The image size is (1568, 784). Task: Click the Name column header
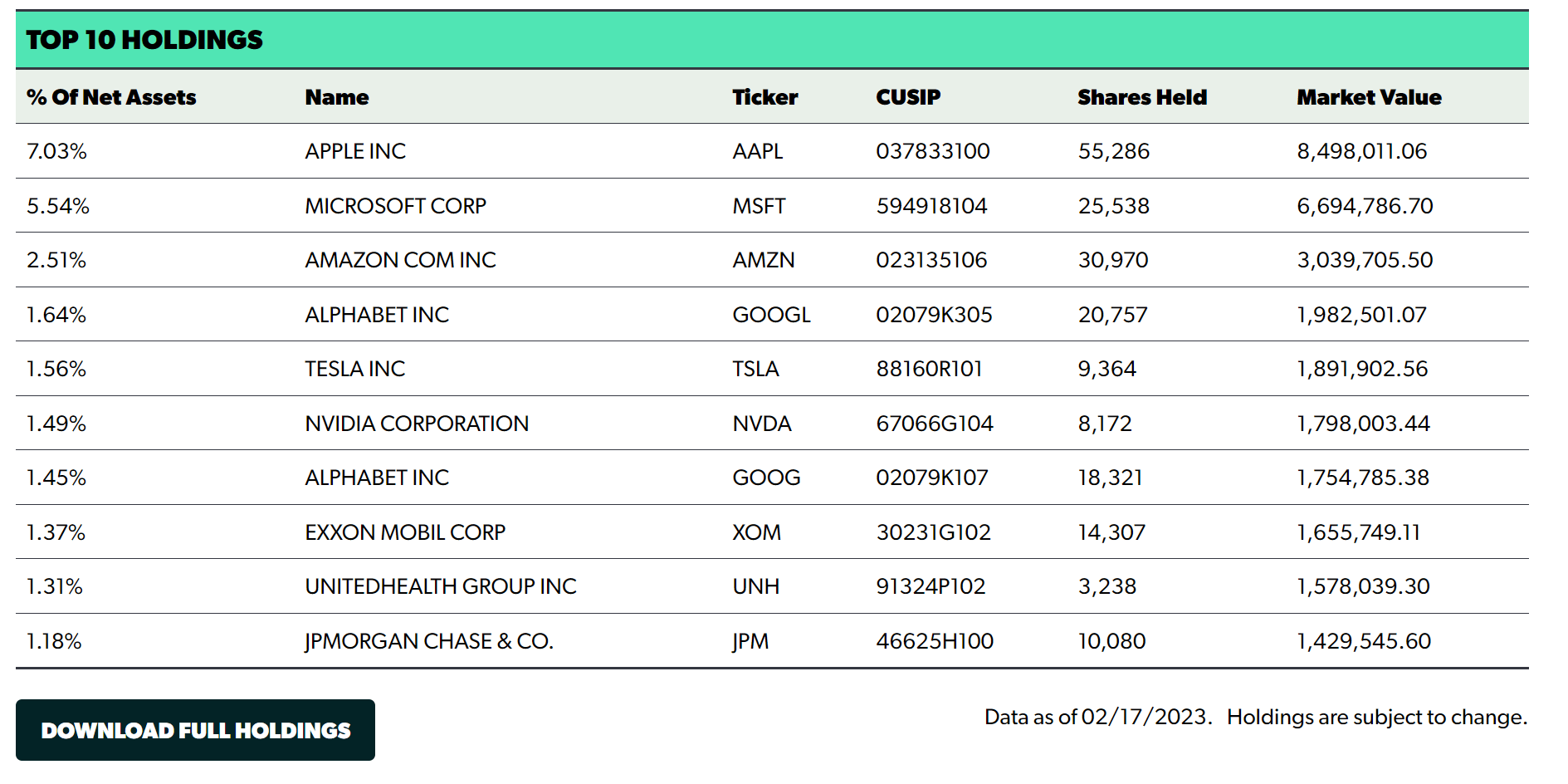click(x=336, y=96)
